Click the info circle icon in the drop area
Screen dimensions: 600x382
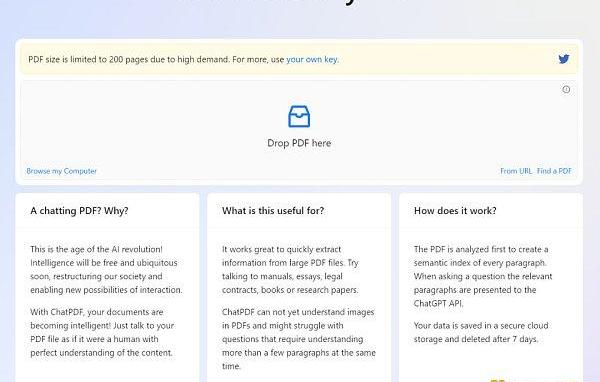coord(566,89)
